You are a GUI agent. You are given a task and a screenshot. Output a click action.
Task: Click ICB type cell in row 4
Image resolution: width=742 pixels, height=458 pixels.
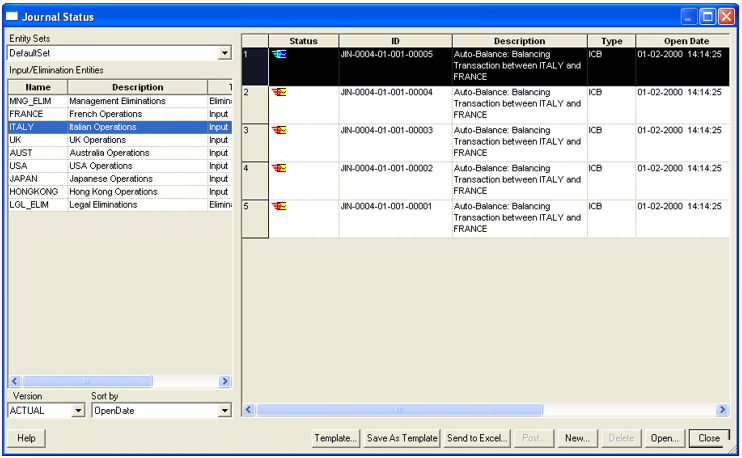coord(611,181)
